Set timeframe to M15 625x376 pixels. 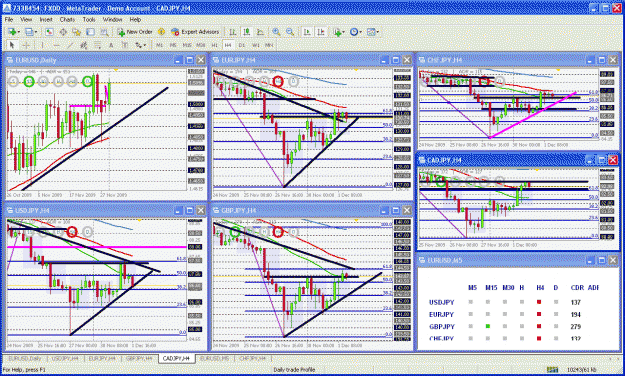coord(187,45)
